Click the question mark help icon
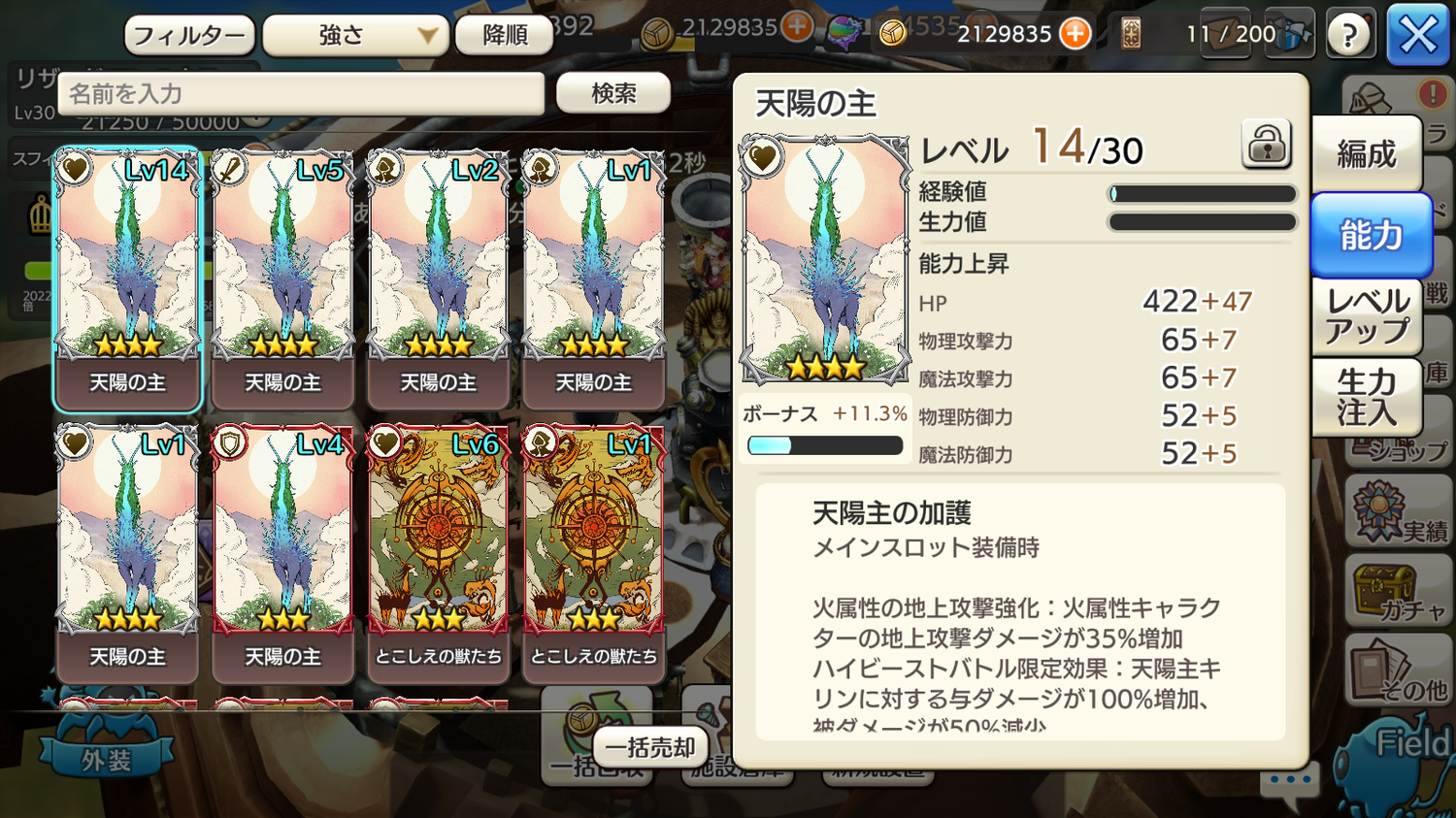 pos(1349,35)
